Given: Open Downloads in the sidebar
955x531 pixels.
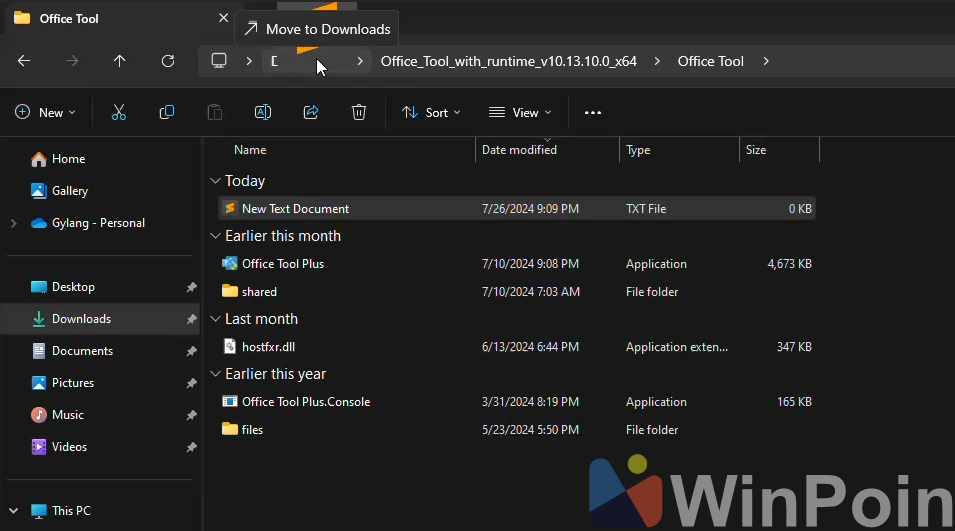Looking at the screenshot, I should pos(81,319).
